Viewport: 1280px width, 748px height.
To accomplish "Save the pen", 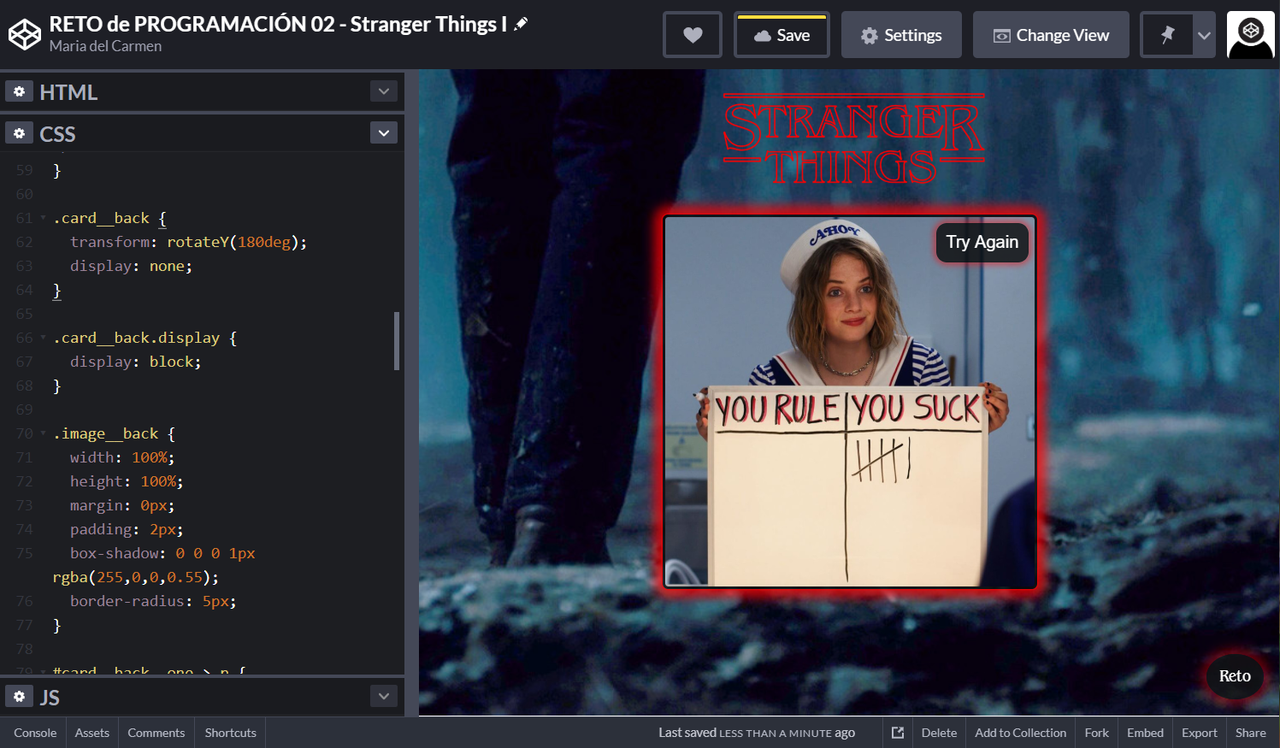I will (x=782, y=35).
